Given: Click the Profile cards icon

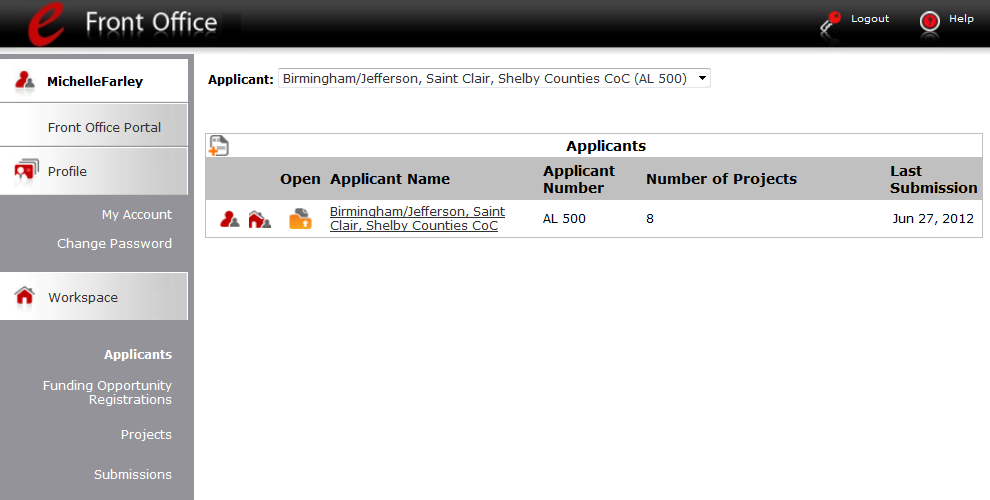Looking at the screenshot, I should [x=26, y=170].
